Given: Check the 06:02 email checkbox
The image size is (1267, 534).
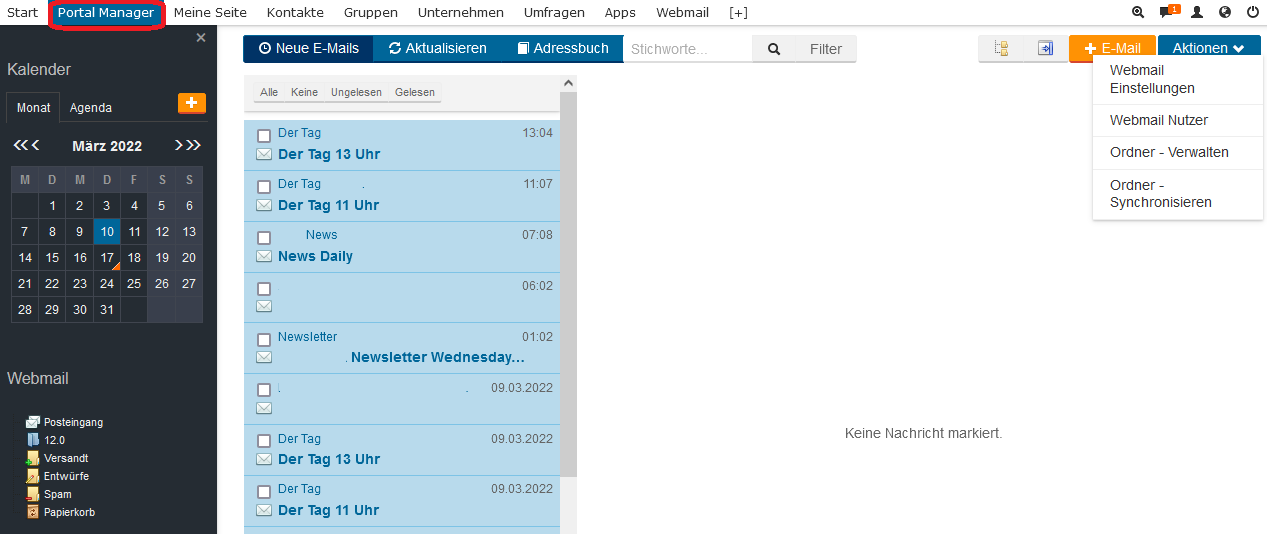Looking at the screenshot, I should tap(264, 288).
